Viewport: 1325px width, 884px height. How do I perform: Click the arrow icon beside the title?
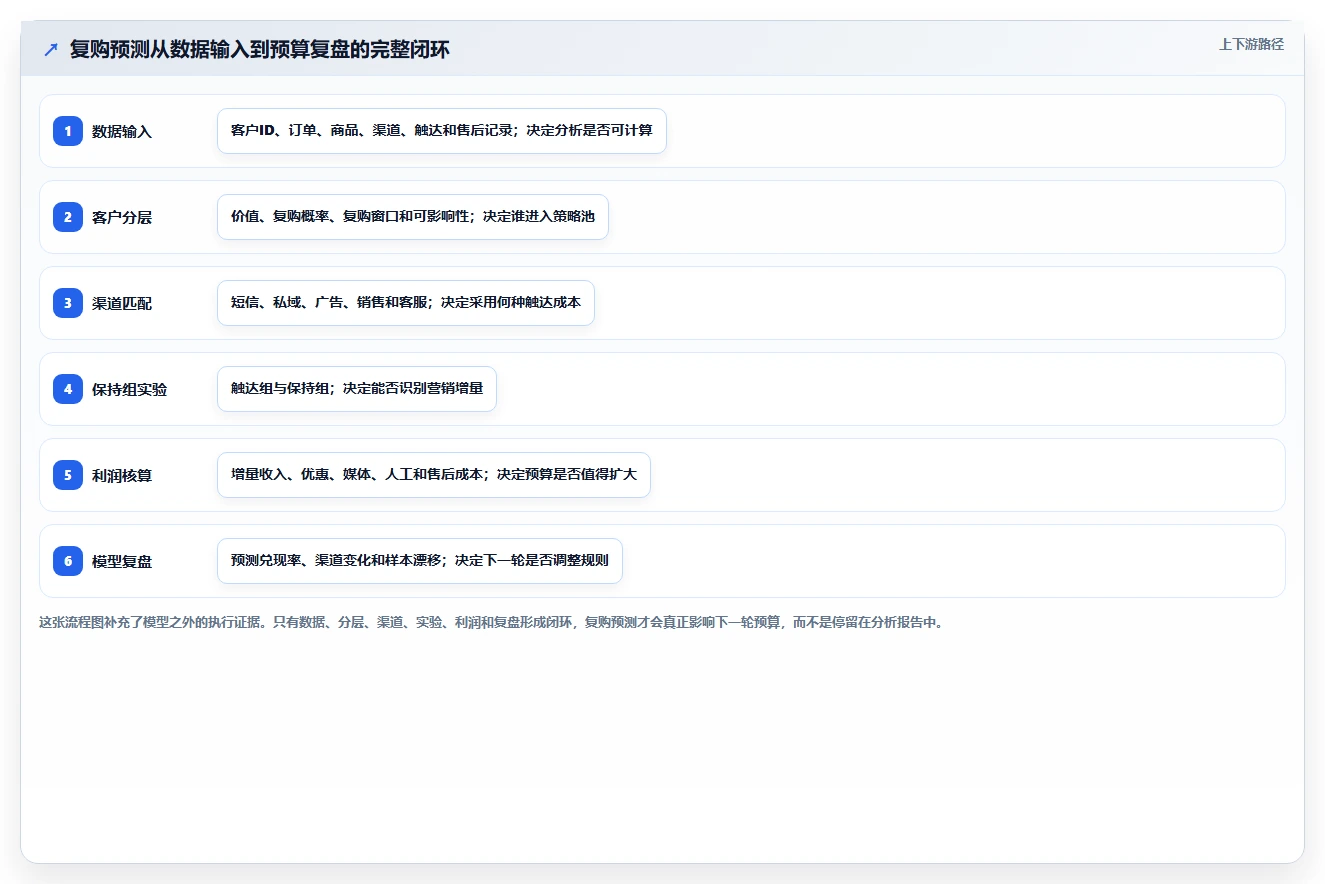click(x=50, y=49)
